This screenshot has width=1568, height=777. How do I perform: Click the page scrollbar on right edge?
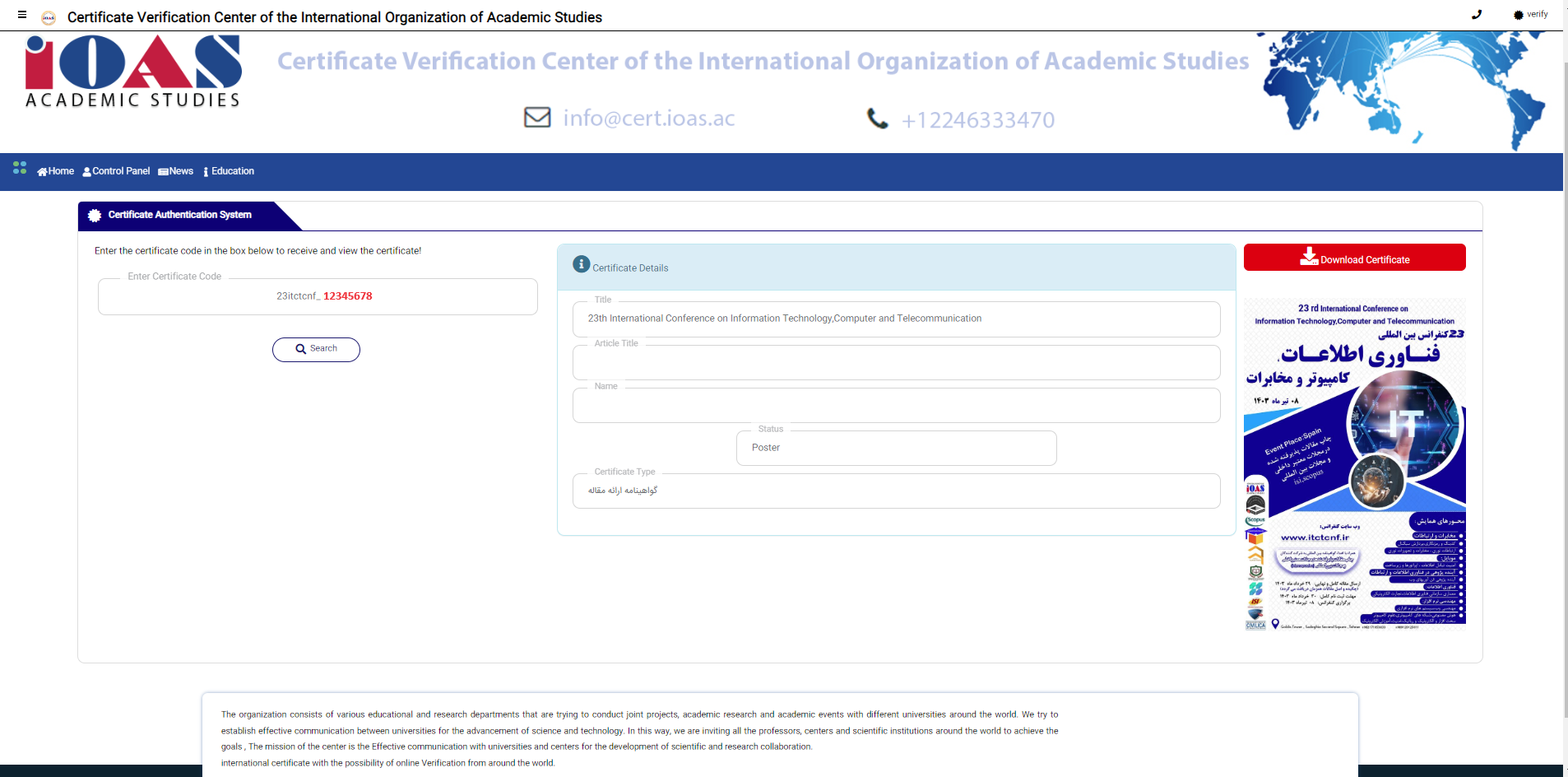coord(1566,388)
